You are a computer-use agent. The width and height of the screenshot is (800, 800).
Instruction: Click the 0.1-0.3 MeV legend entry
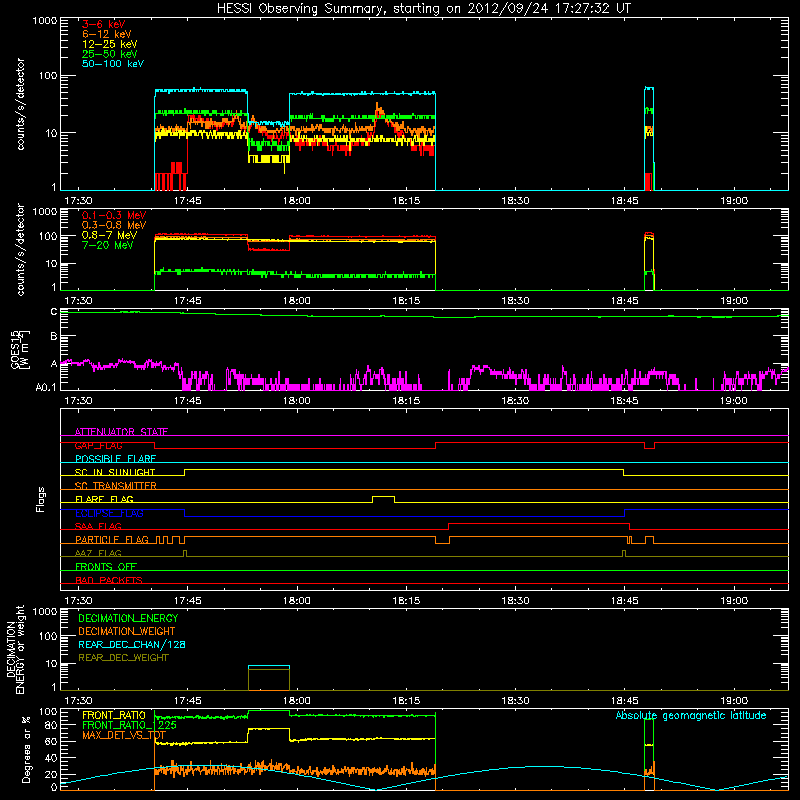114,215
